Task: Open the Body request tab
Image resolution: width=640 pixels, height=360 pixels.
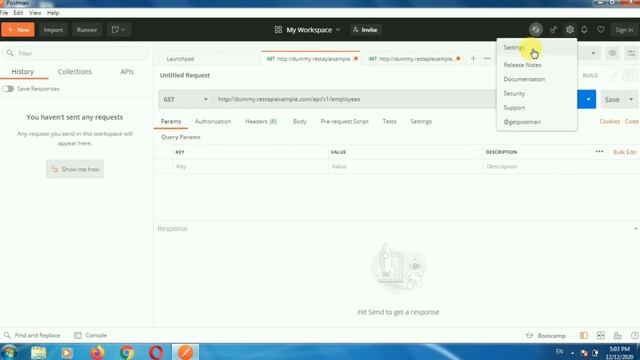Action: coord(300,122)
